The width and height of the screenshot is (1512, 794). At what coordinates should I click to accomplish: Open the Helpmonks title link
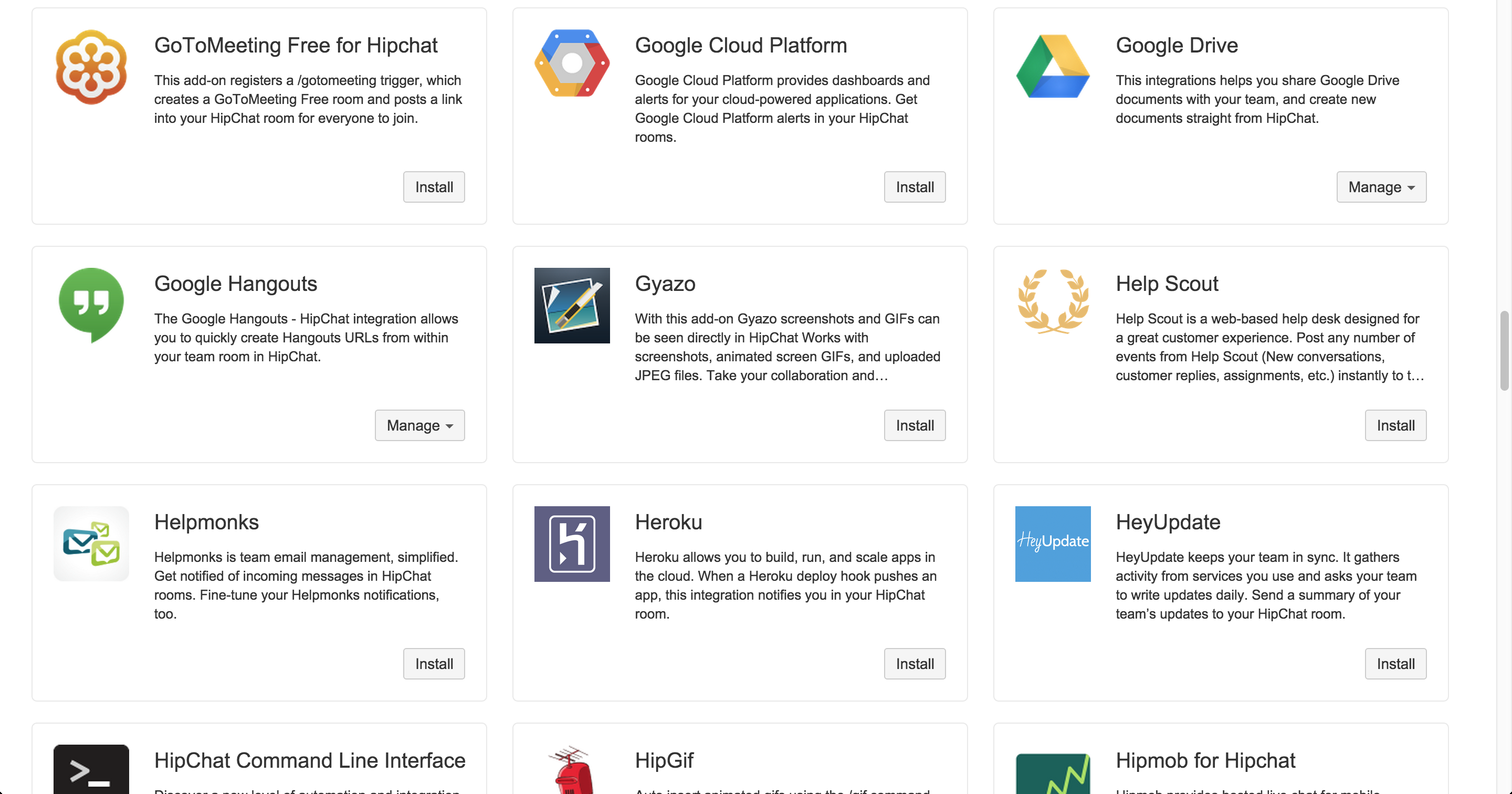206,522
